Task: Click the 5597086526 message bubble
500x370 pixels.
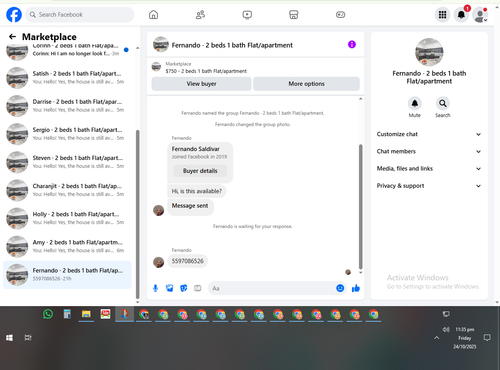Action: tap(188, 261)
